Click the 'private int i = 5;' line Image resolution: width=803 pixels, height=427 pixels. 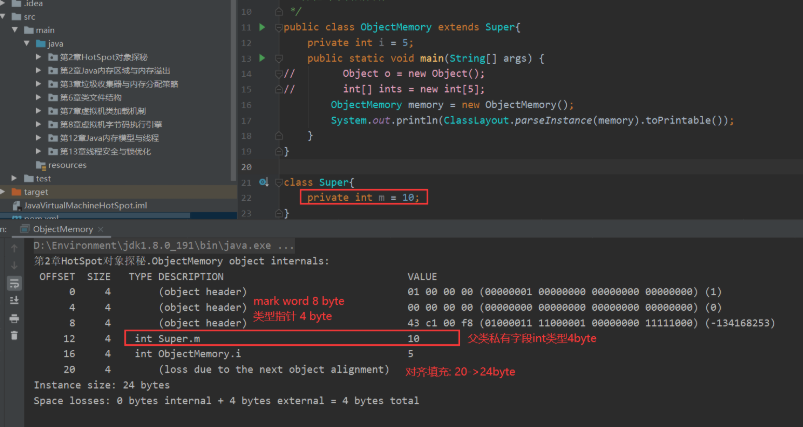click(360, 42)
